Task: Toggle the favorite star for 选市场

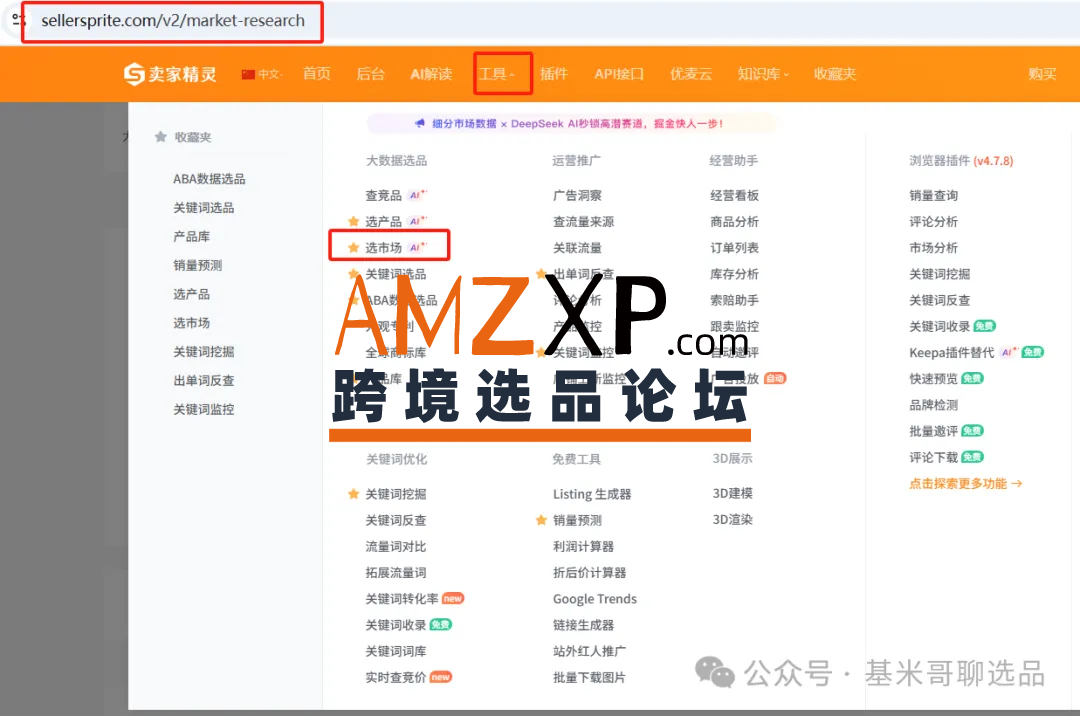Action: [x=353, y=248]
